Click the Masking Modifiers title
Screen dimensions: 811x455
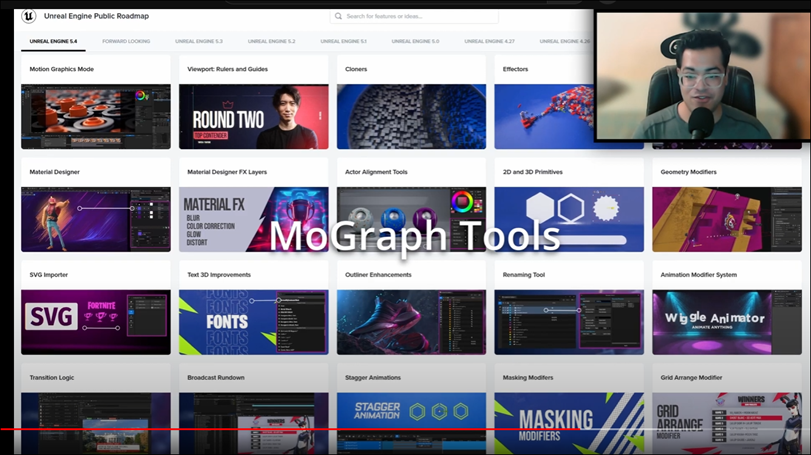tap(528, 377)
